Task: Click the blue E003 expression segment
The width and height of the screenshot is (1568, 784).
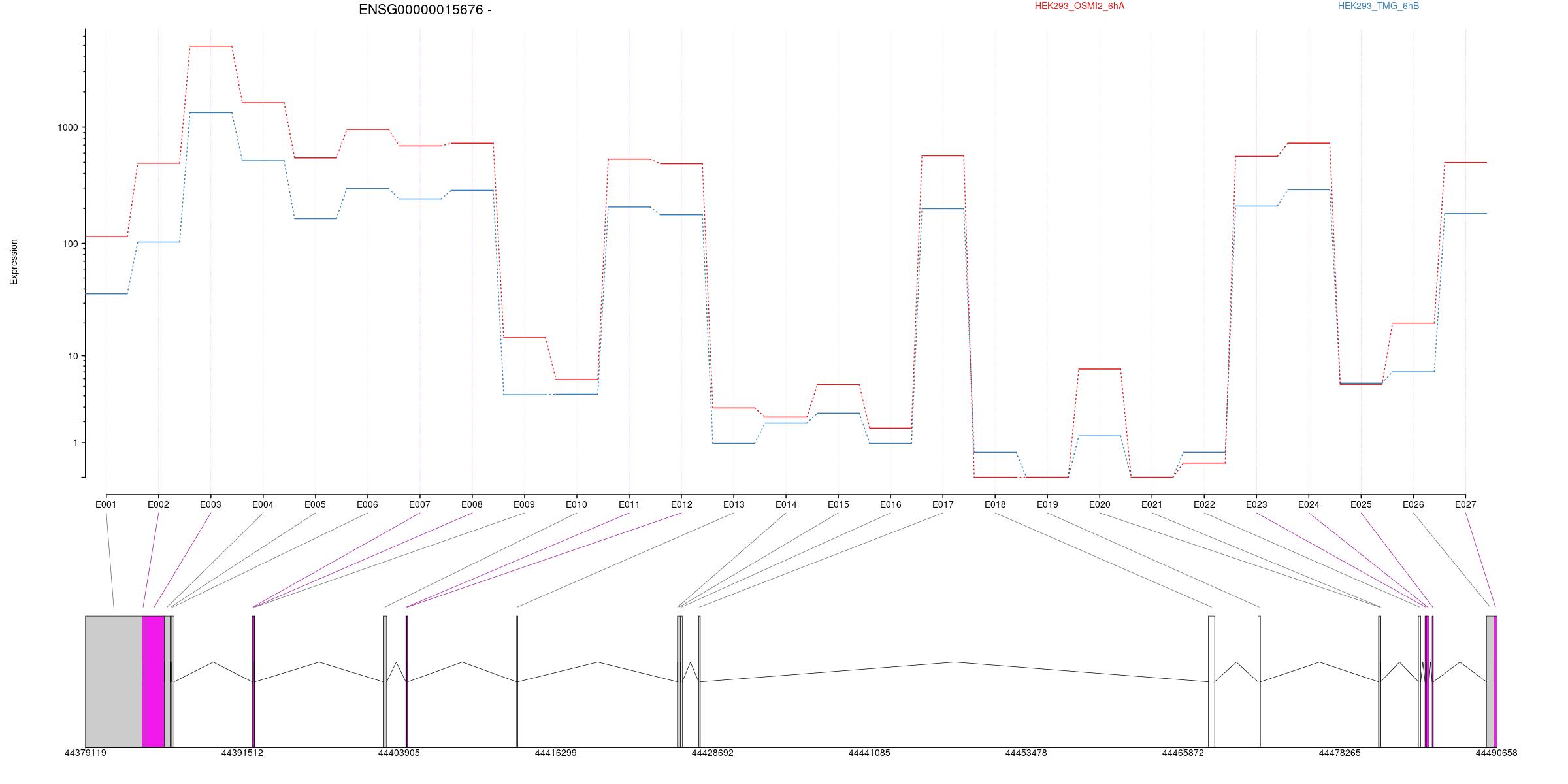Action: tap(210, 113)
